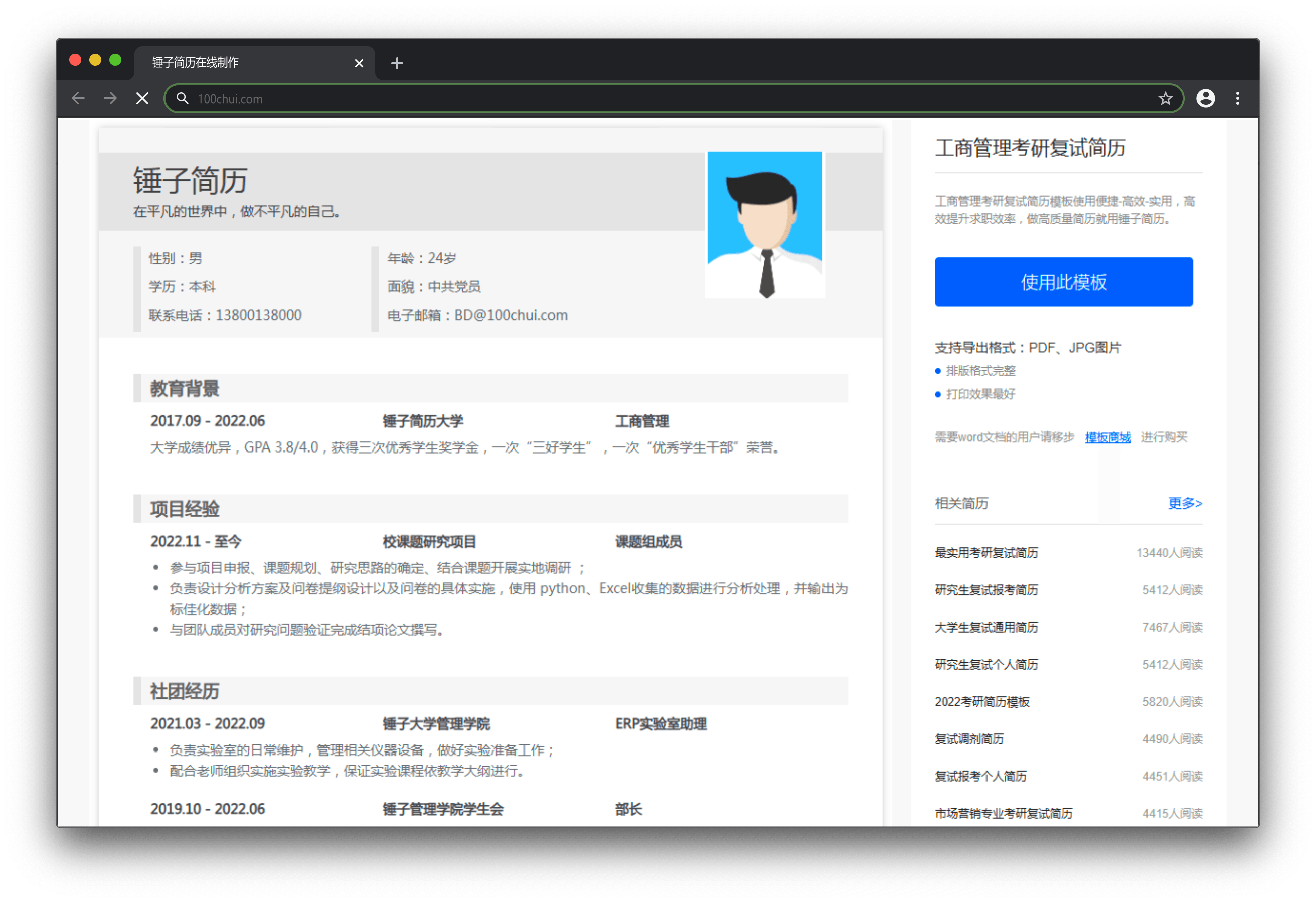Click the 2022.11 - 至今 date
Screen dimensions: 1316x902
[196, 542]
